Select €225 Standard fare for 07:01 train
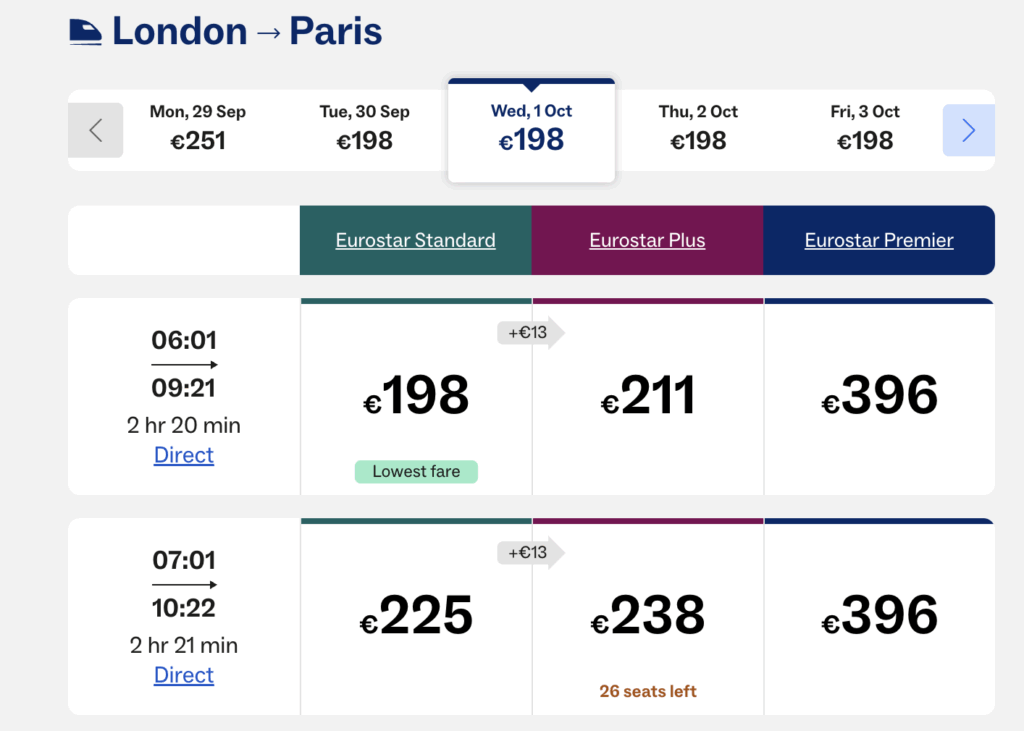 tap(416, 616)
